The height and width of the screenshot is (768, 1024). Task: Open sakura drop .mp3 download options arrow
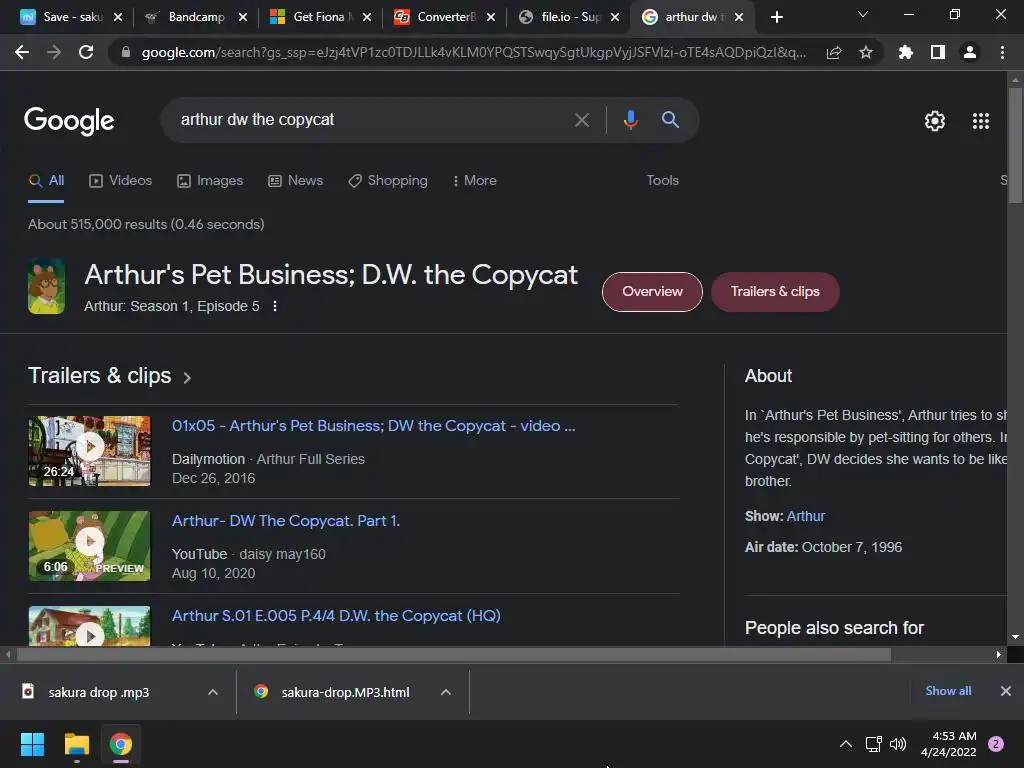click(x=213, y=692)
